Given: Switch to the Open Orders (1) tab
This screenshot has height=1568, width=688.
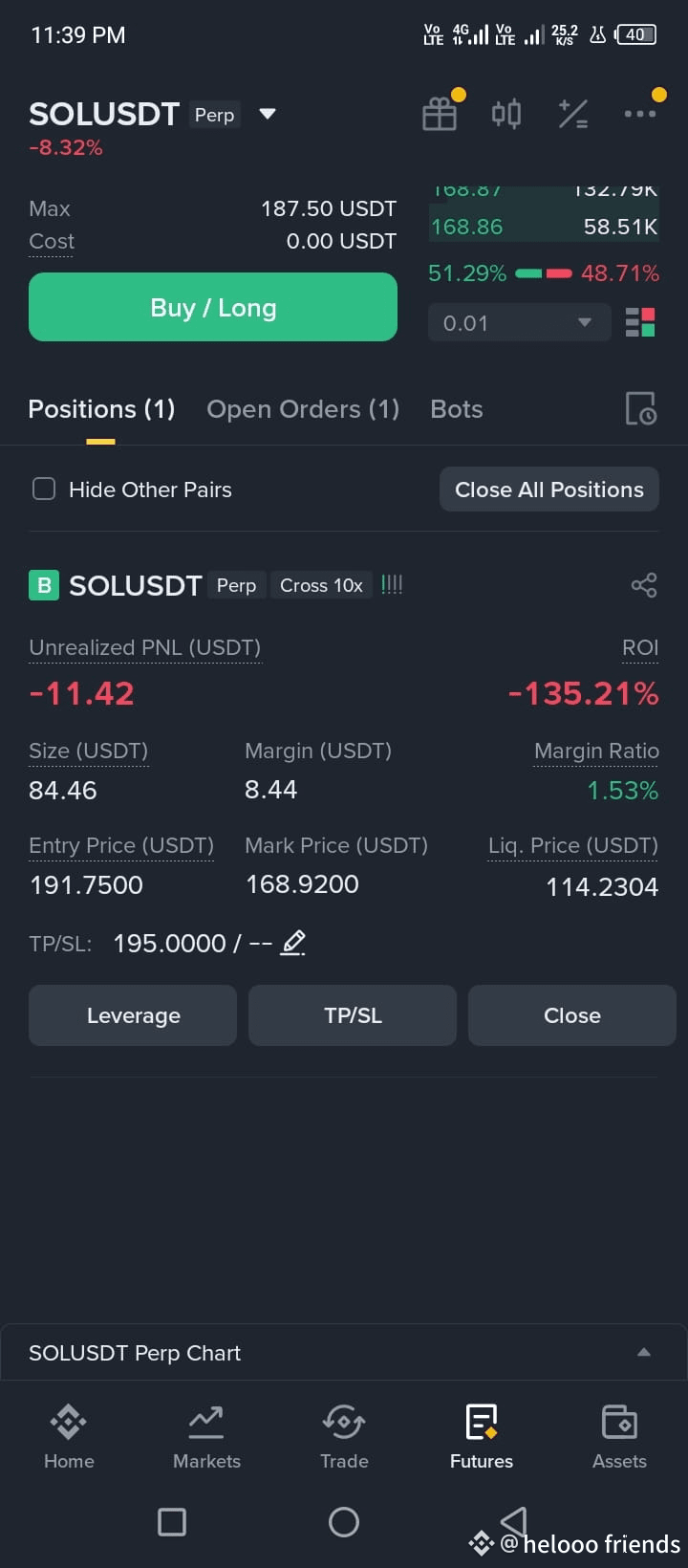Looking at the screenshot, I should point(303,409).
